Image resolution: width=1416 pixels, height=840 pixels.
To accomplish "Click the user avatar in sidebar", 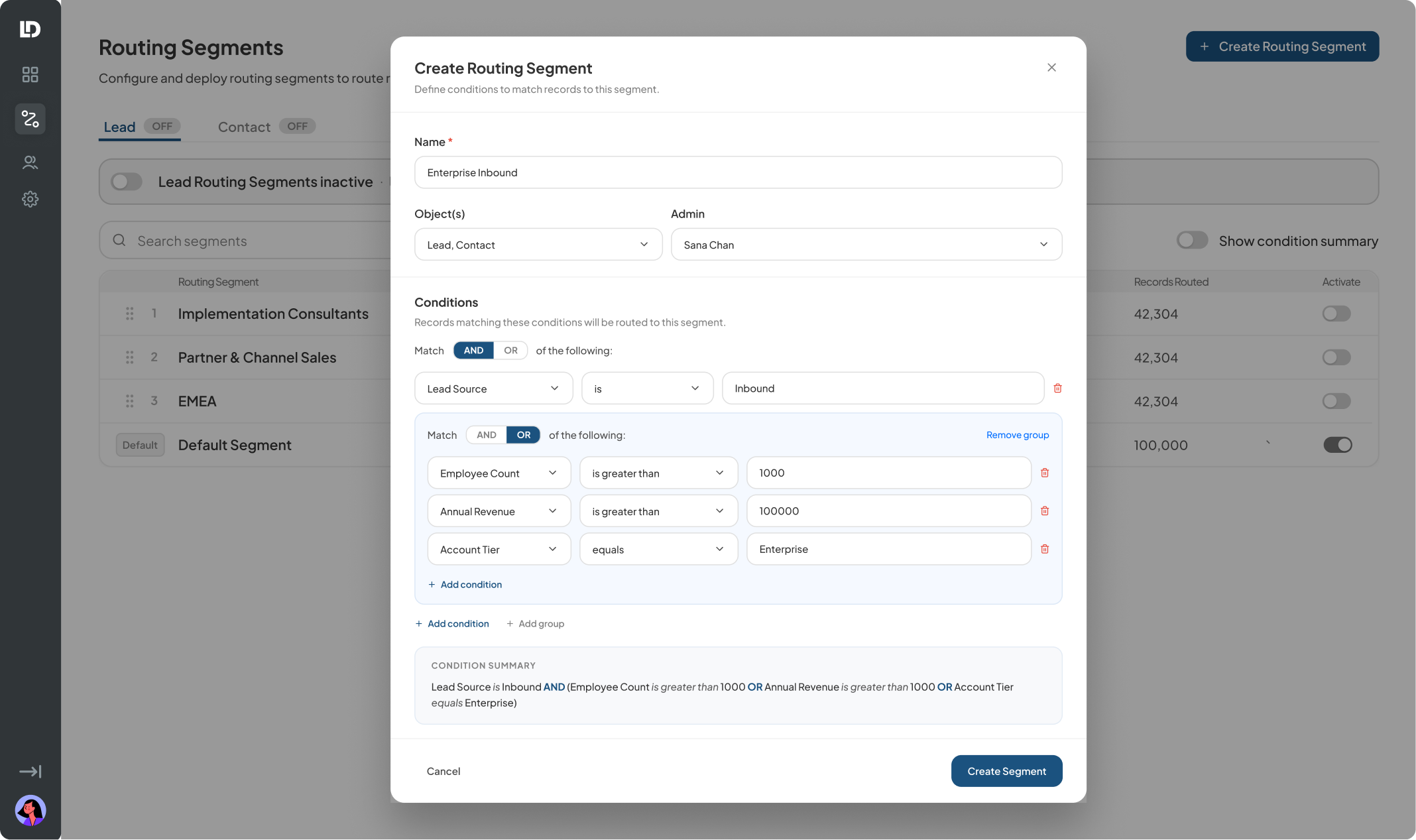I will 30,810.
